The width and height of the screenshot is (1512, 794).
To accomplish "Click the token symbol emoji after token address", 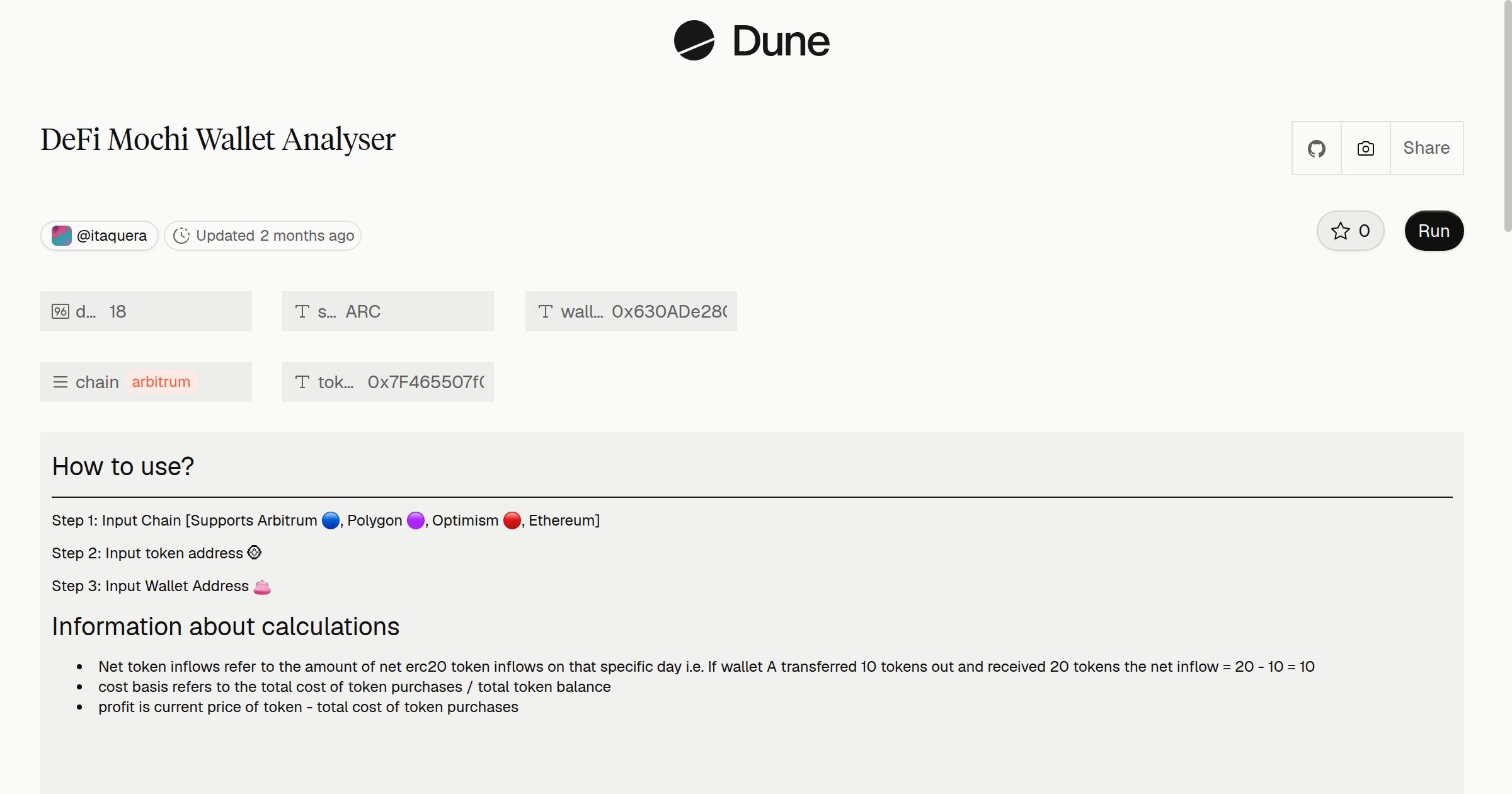I will pyautogui.click(x=255, y=553).
